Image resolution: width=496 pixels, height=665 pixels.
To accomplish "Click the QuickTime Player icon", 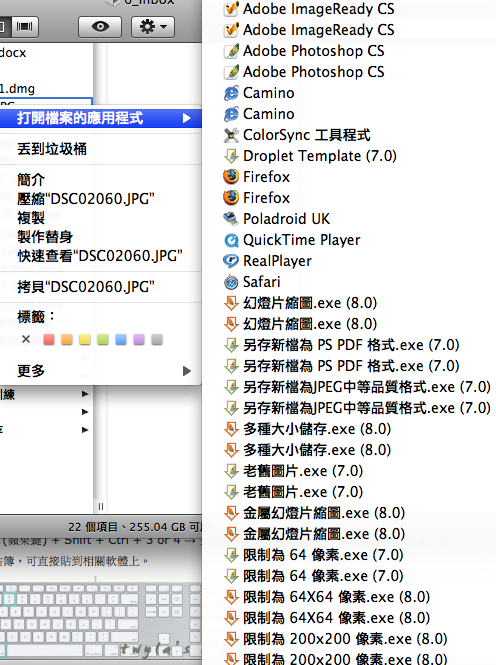I will click(x=231, y=240).
